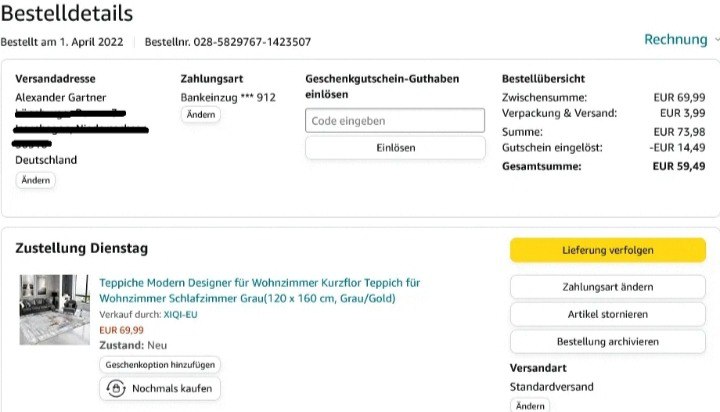Visit seller XIQI-EU link
This screenshot has width=720, height=412.
coord(179,314)
